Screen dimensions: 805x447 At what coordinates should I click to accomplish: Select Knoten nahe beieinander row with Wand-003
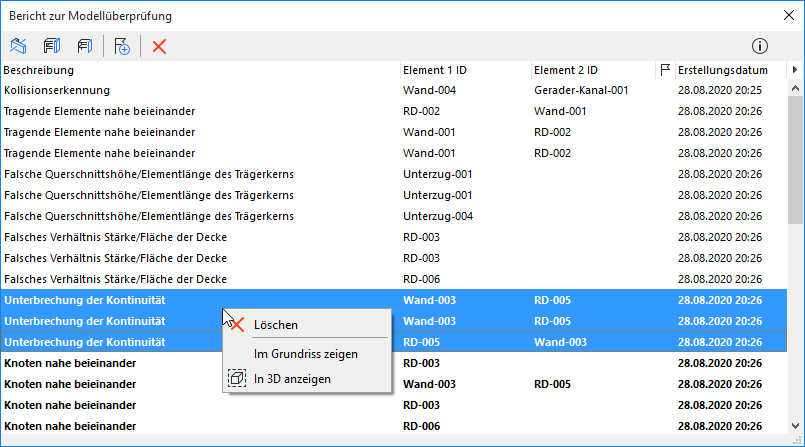coord(394,384)
